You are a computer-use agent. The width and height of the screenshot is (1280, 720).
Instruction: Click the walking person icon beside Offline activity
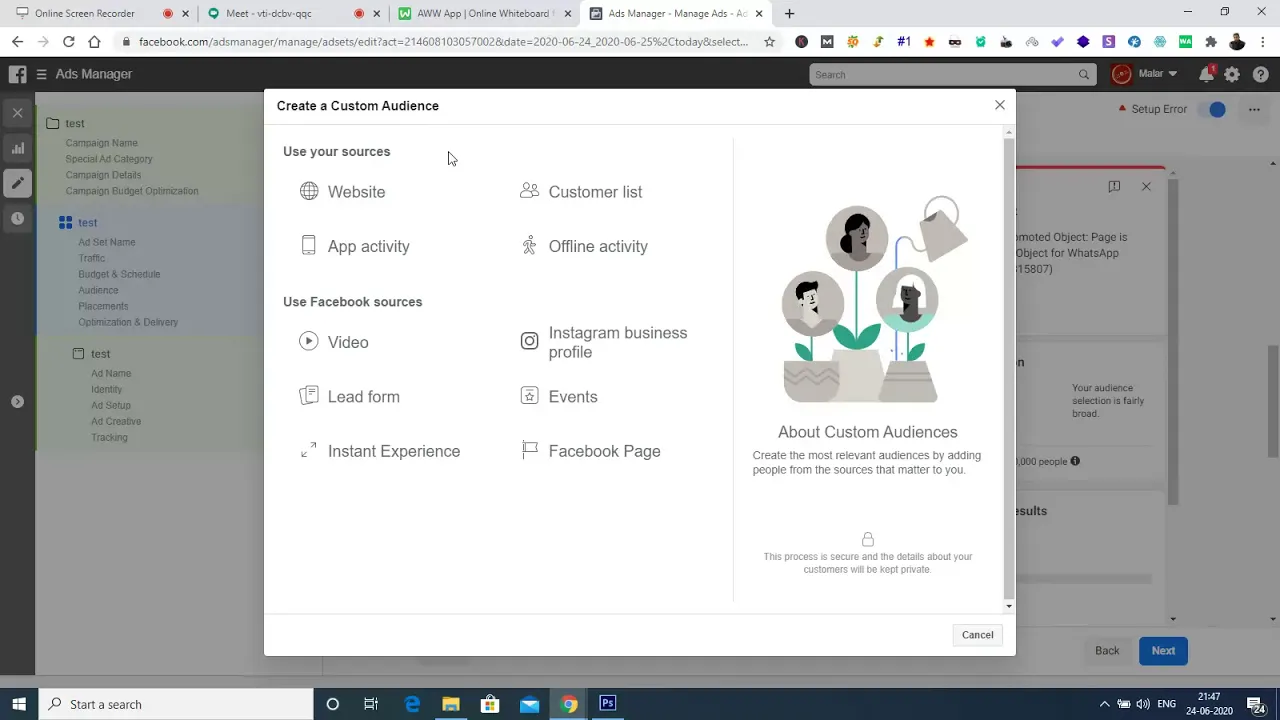click(x=529, y=245)
